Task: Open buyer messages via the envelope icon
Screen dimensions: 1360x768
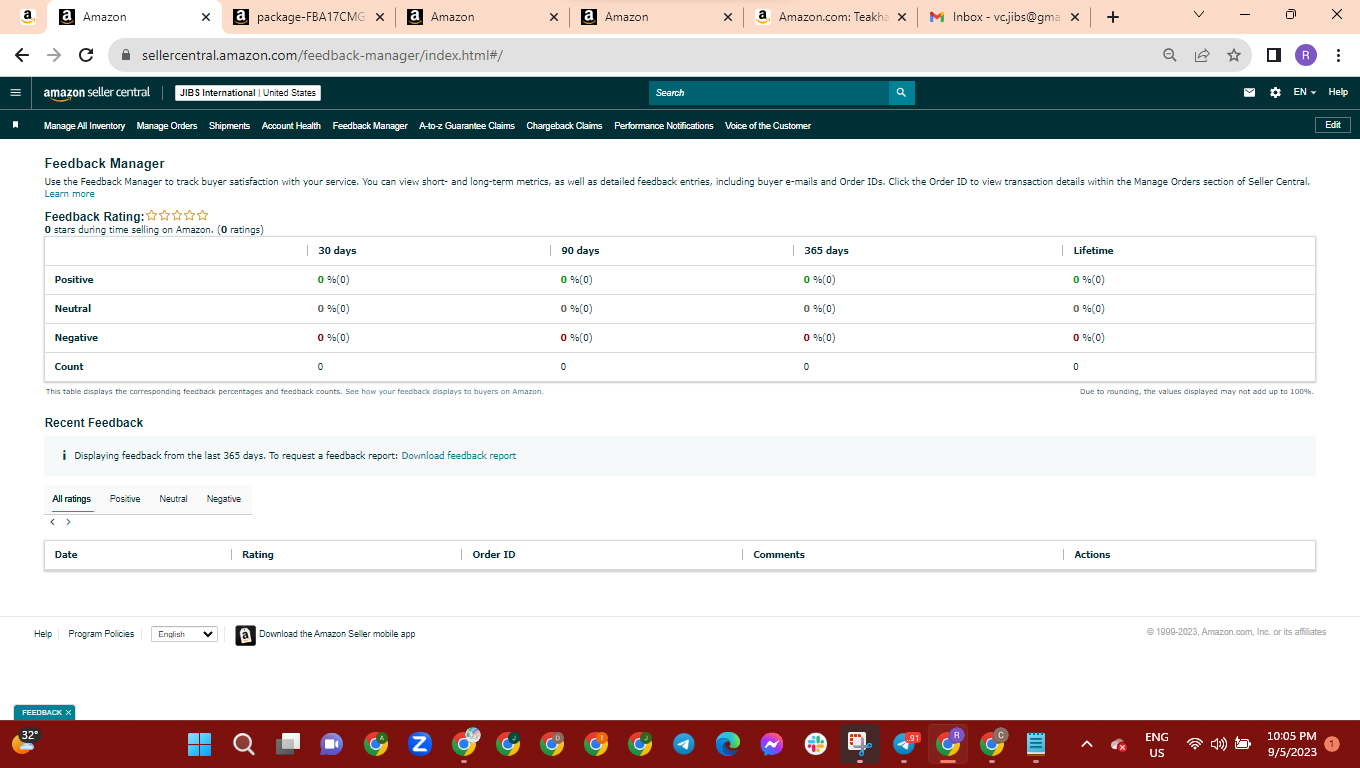Action: pyautogui.click(x=1249, y=93)
